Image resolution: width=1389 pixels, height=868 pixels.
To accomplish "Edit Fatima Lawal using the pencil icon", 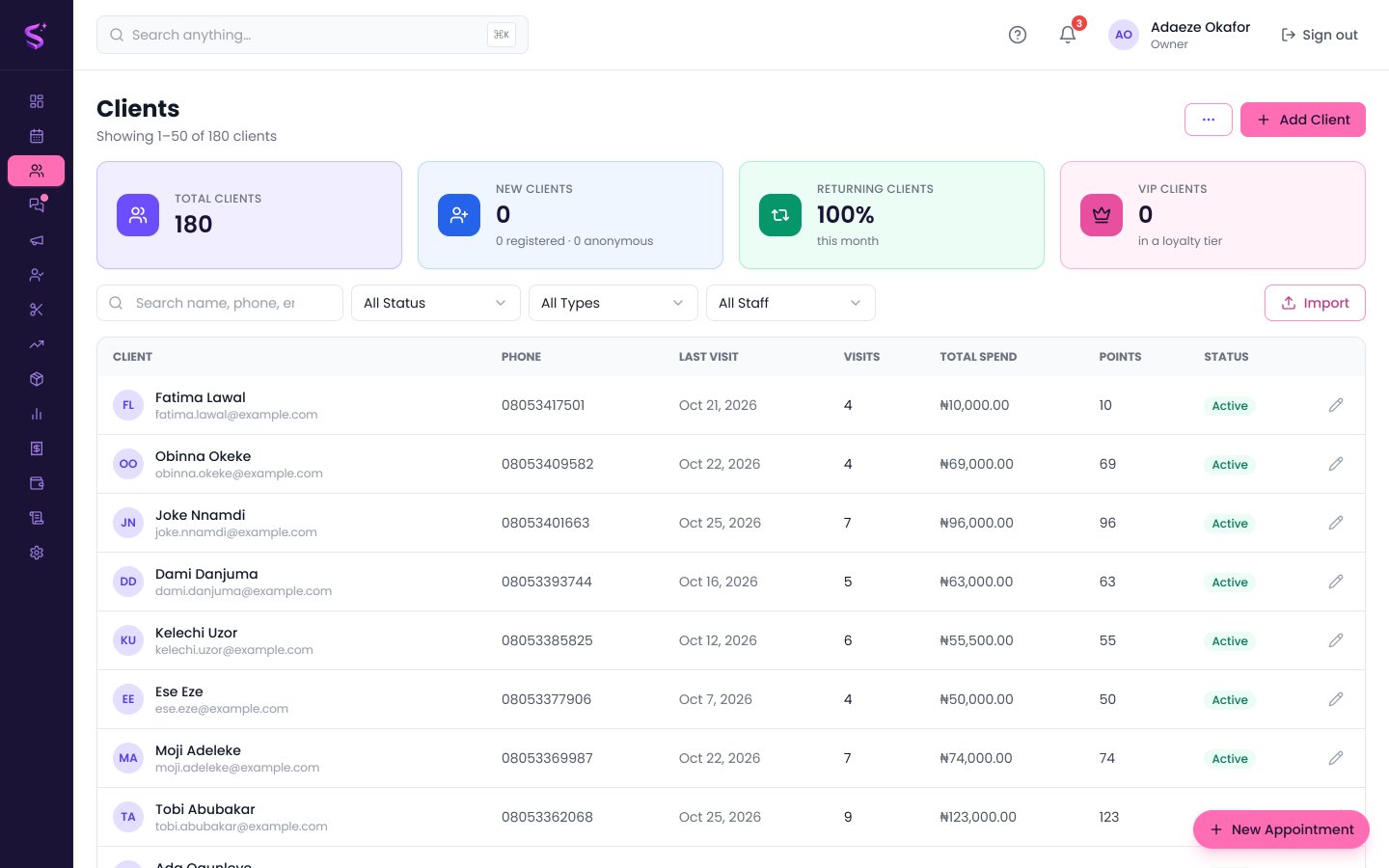I will [1336, 405].
